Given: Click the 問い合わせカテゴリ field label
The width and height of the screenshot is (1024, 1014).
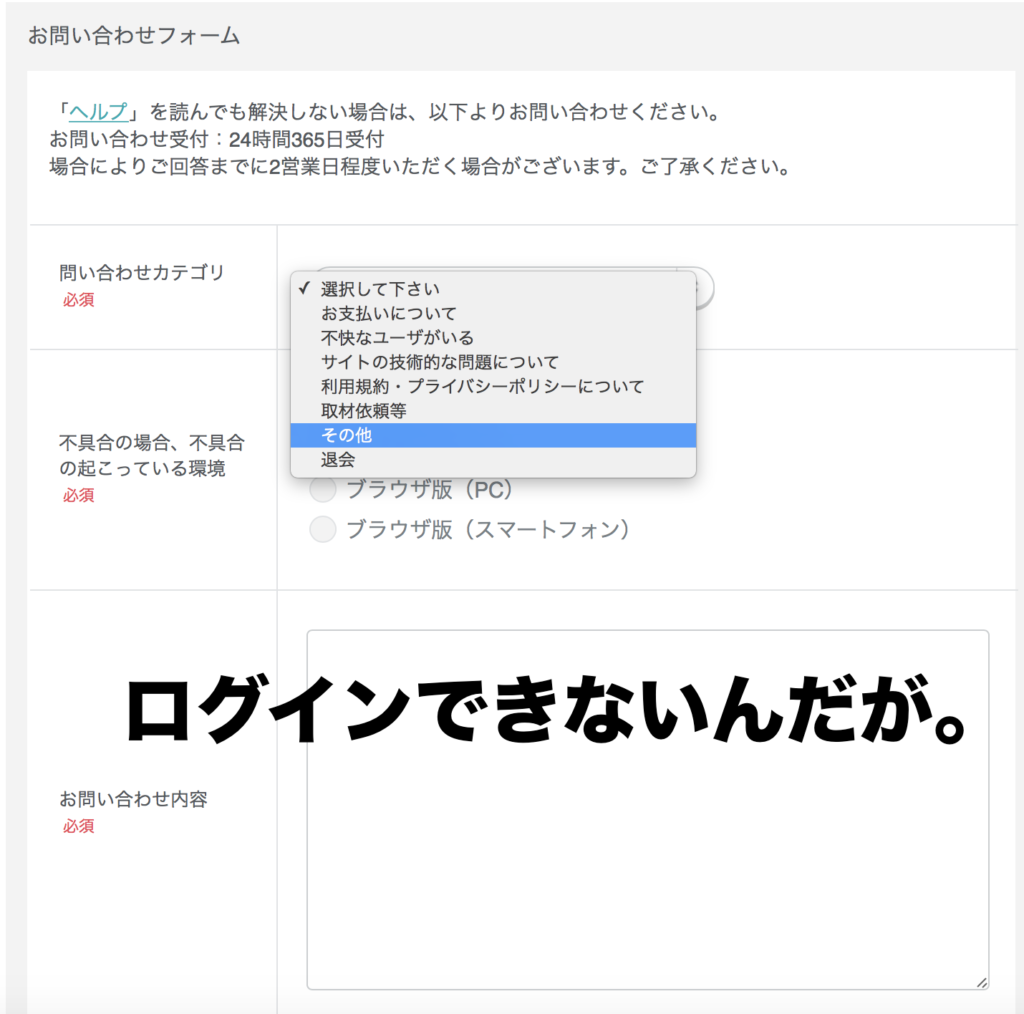Looking at the screenshot, I should click(142, 272).
